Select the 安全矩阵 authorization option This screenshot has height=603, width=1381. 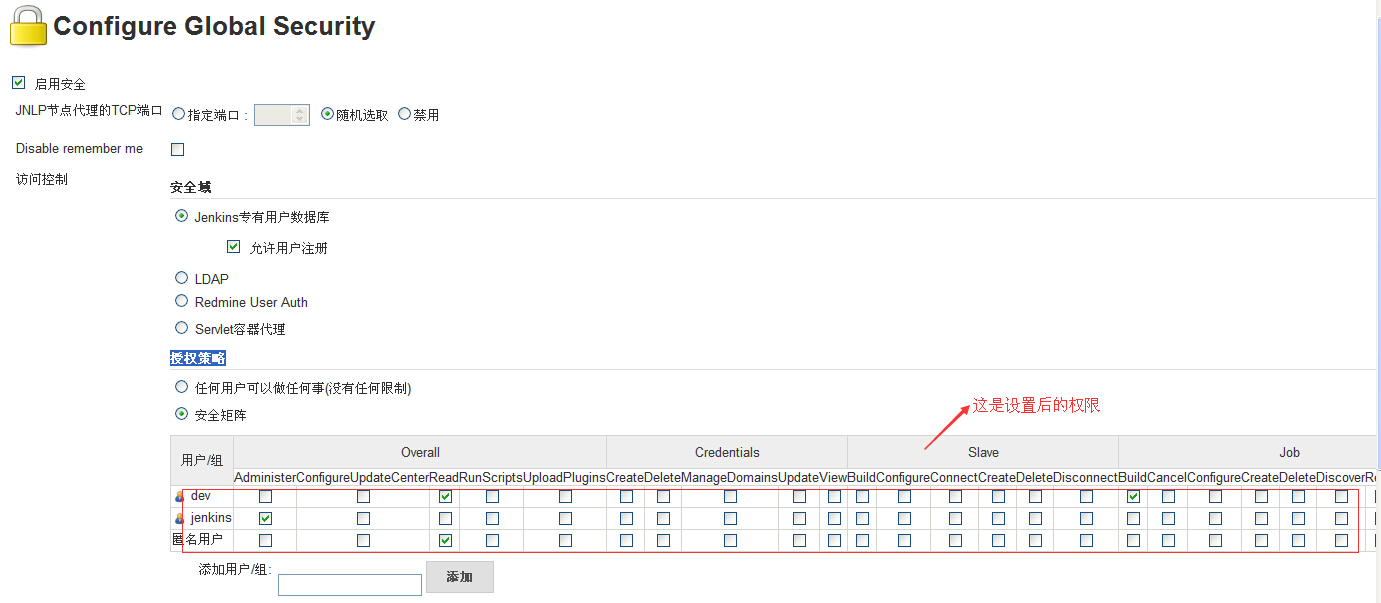pos(181,414)
